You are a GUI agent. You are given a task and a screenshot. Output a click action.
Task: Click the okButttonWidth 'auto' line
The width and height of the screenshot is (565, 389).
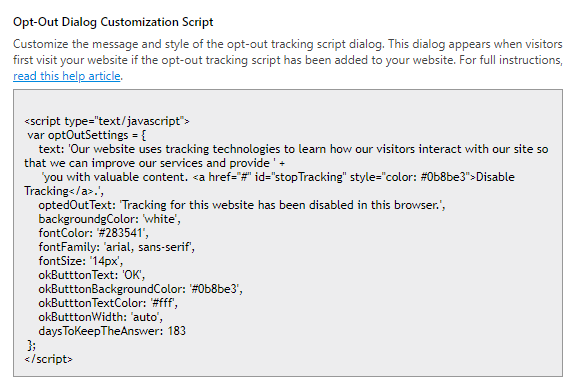point(101,317)
